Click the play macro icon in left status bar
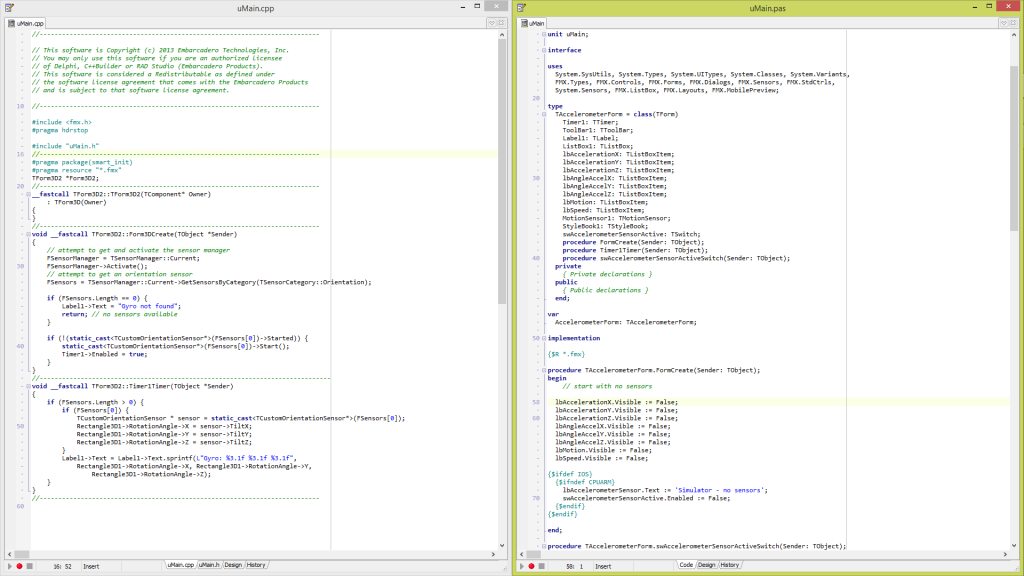Image resolution: width=1024 pixels, height=576 pixels. [x=10, y=566]
